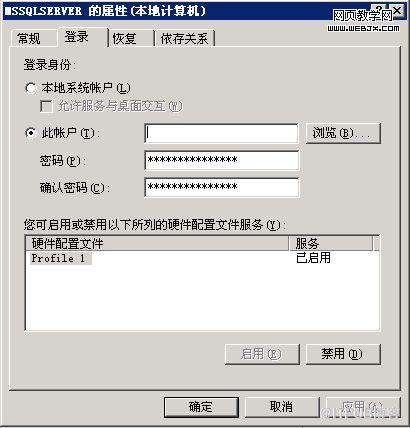Click the 此帐户 account name field
This screenshot has height=428, width=410.
(222, 133)
